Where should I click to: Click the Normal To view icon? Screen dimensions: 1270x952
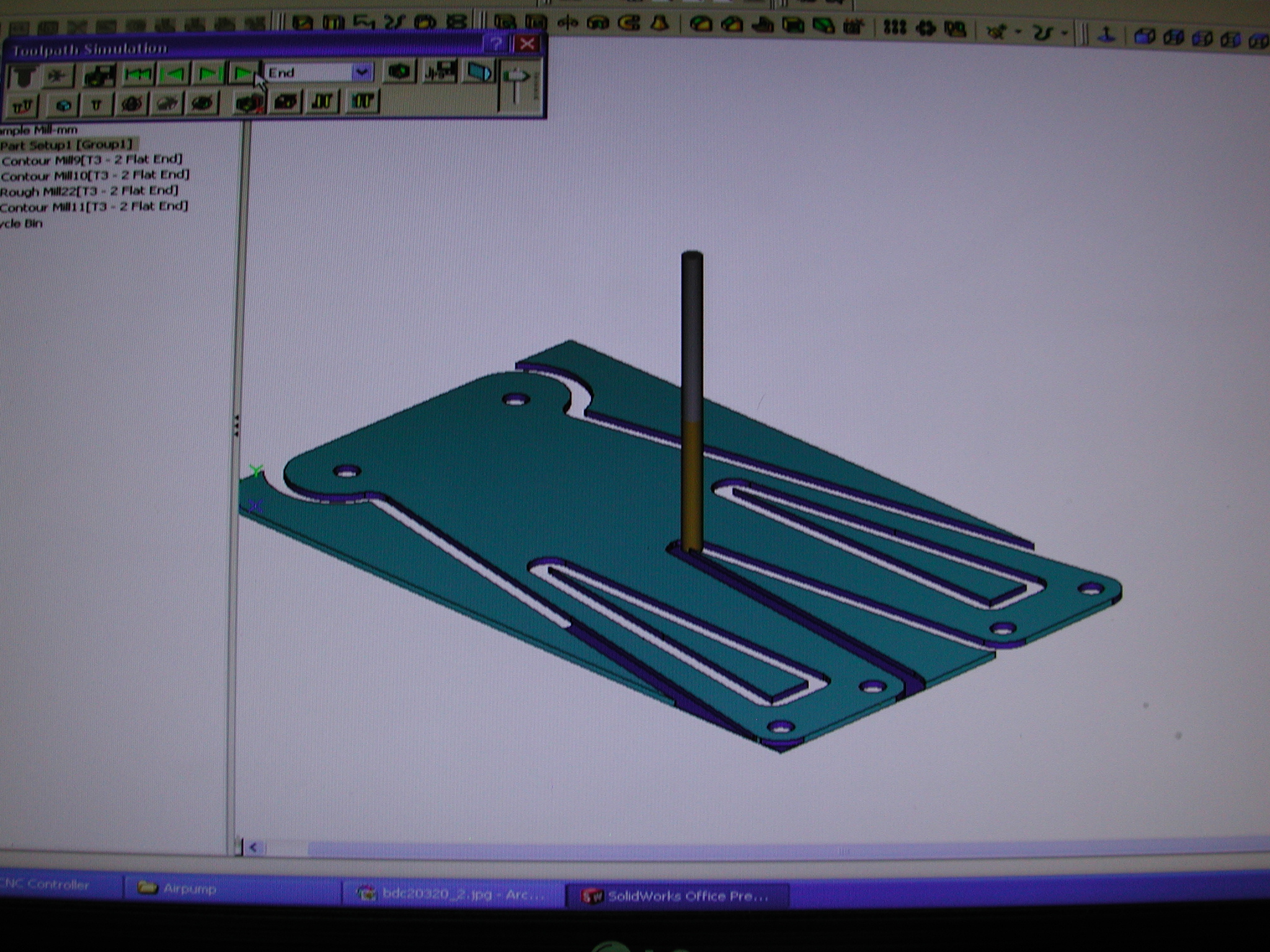[1108, 35]
